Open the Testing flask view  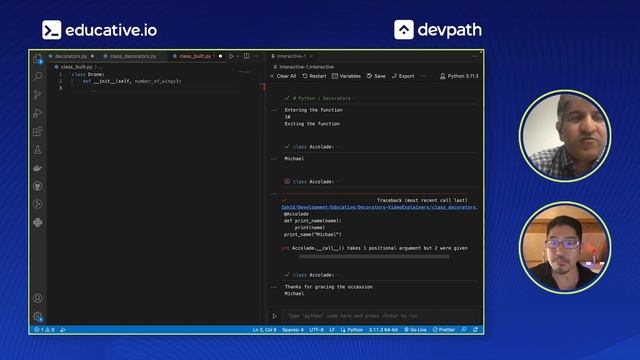pyautogui.click(x=38, y=149)
